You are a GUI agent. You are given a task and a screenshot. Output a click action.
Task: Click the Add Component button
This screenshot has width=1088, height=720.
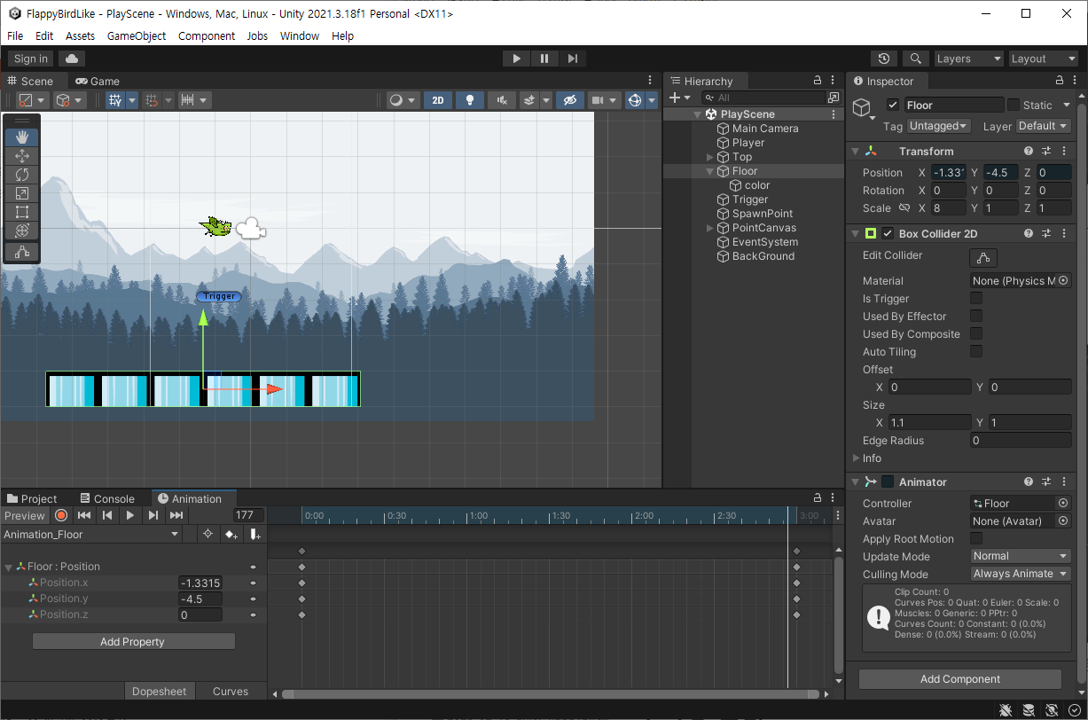(x=960, y=679)
